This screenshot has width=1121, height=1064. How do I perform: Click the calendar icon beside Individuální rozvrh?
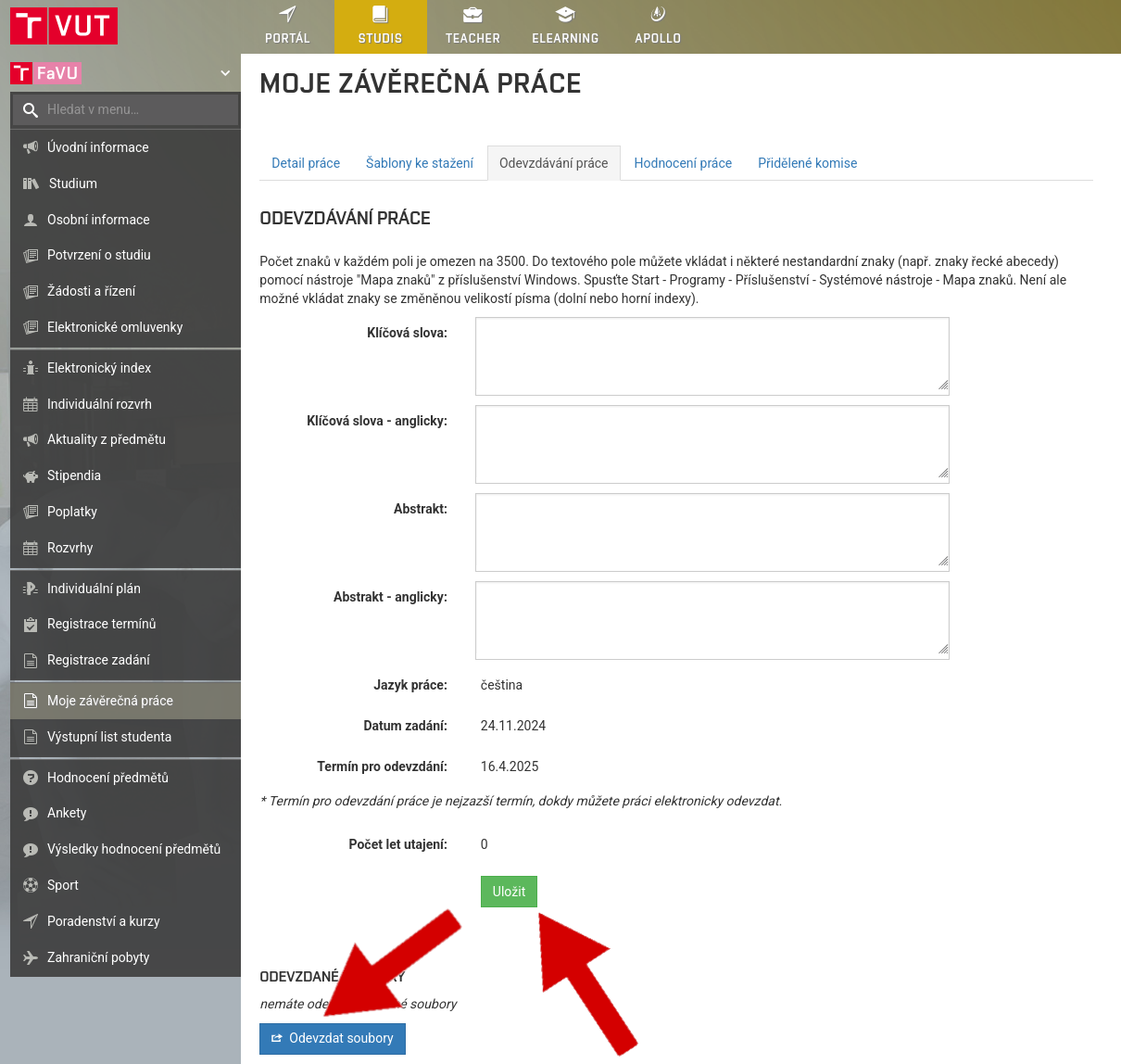tap(31, 404)
